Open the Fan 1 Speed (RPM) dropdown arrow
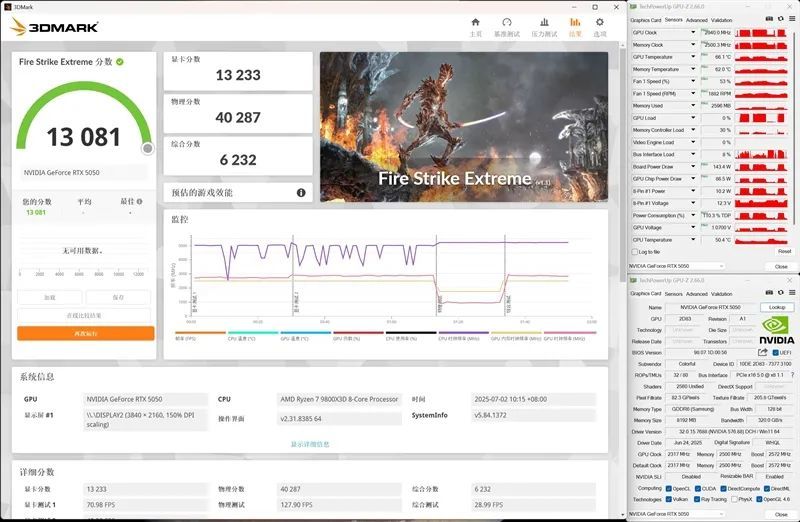This screenshot has width=800, height=522. pos(693,93)
